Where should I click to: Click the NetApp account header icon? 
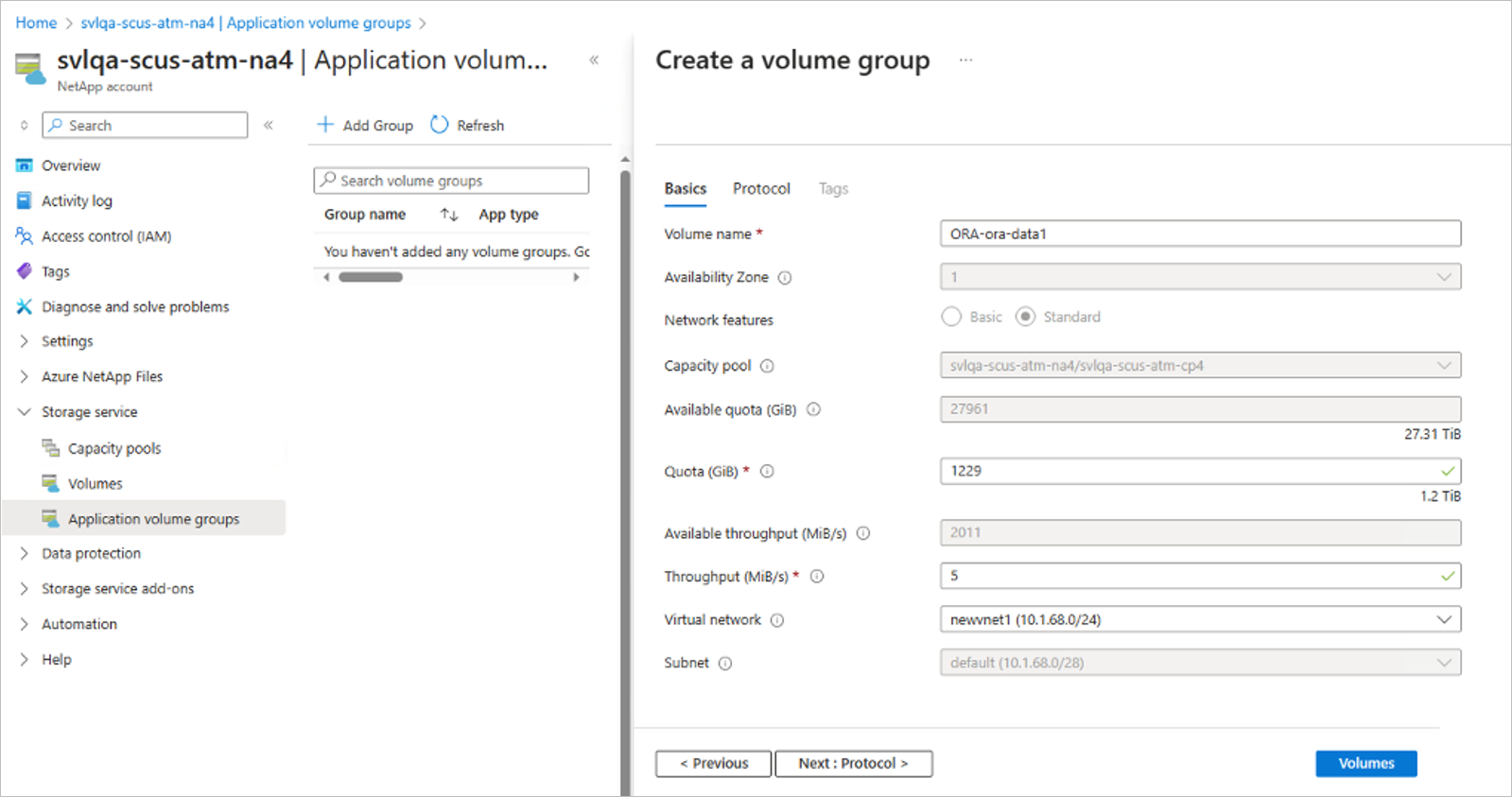coord(30,69)
